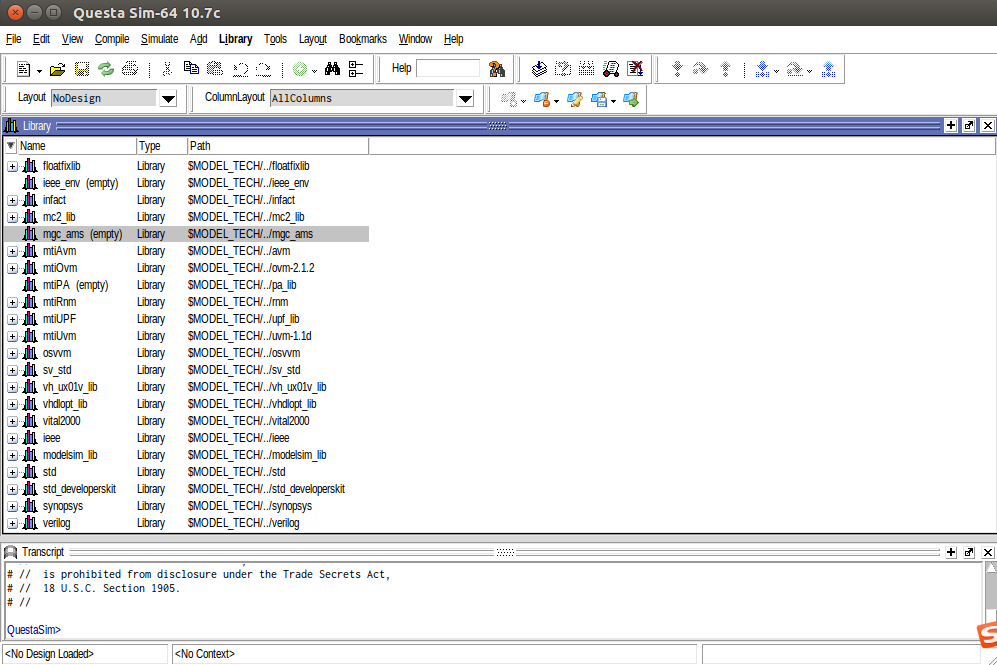Image resolution: width=997 pixels, height=665 pixels.
Task: Select the vital2000 library row
Action: [187, 421]
